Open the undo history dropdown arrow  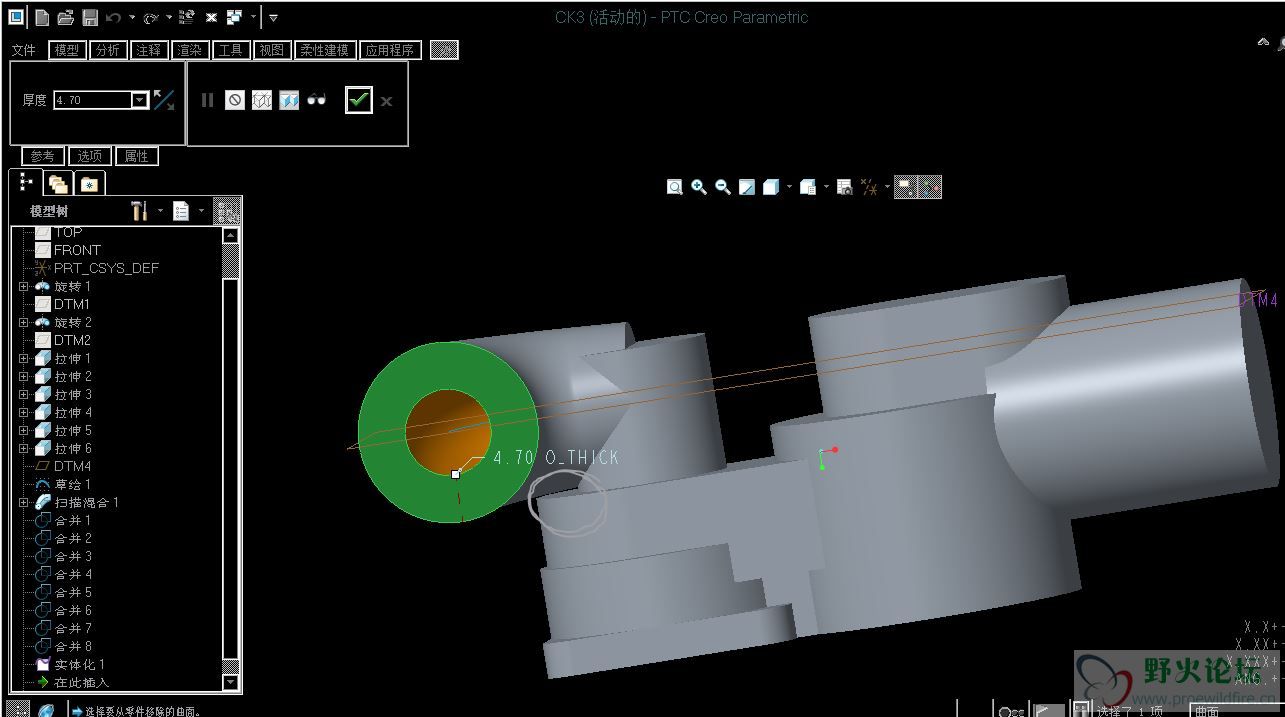coord(131,17)
